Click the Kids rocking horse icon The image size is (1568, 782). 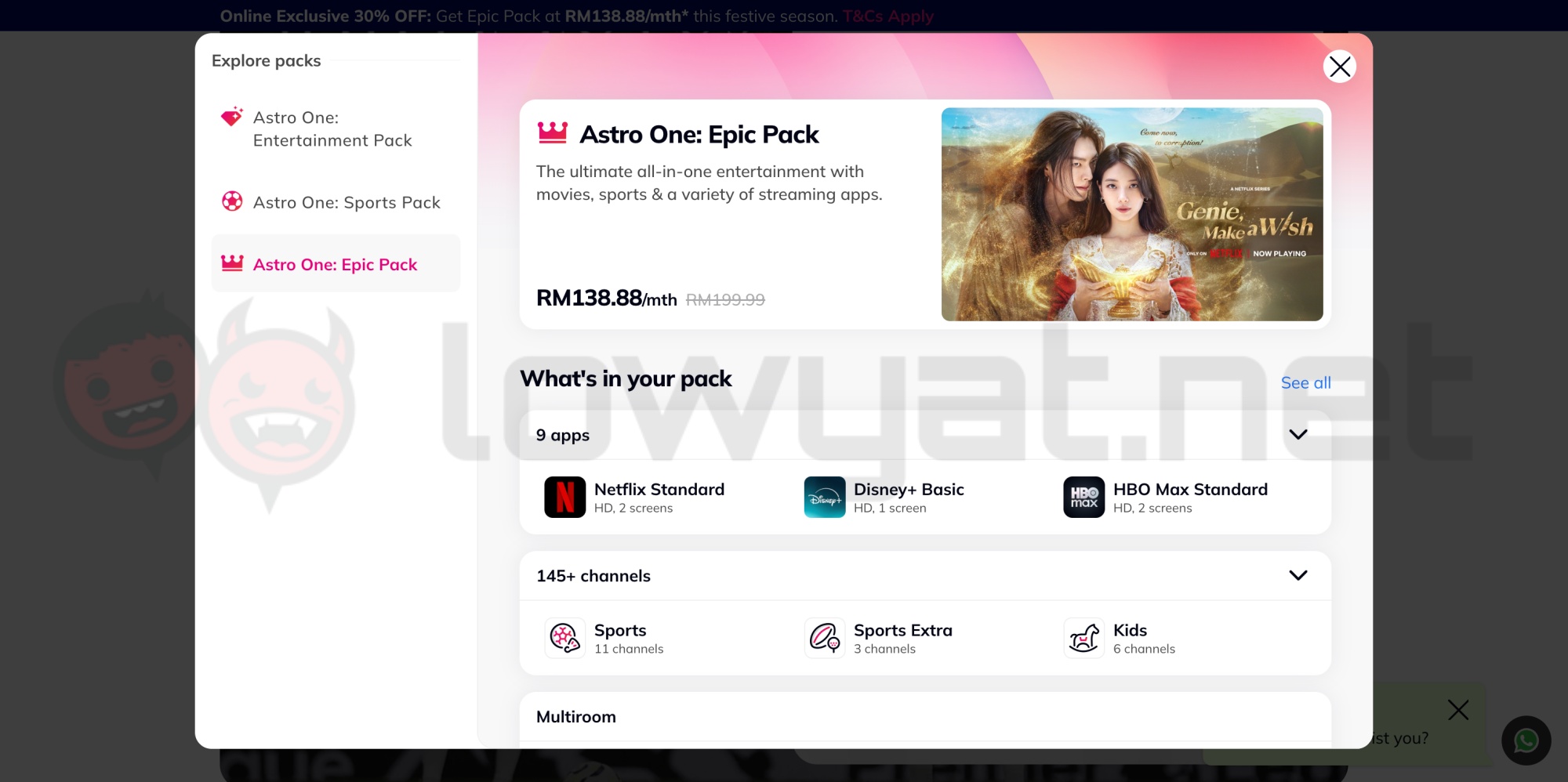[1083, 638]
